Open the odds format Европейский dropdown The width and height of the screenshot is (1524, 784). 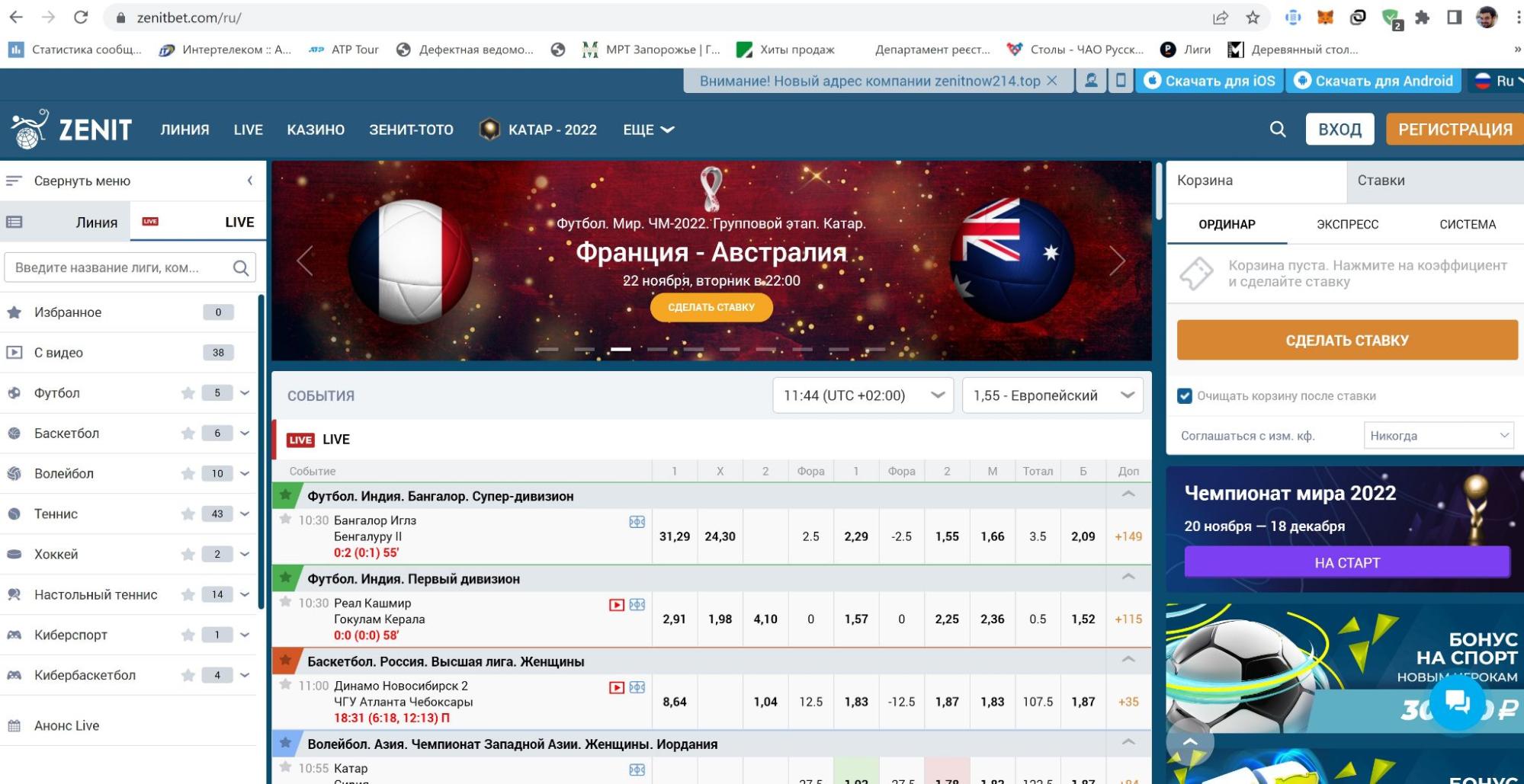[1053, 395]
